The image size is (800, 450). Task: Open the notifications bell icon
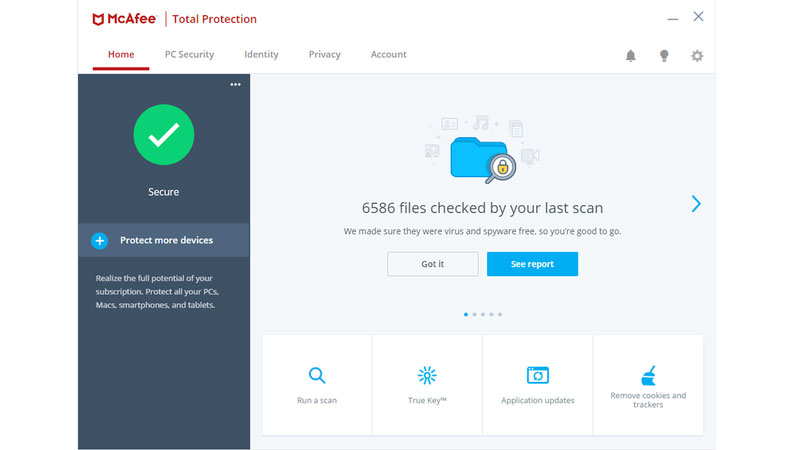tap(631, 56)
